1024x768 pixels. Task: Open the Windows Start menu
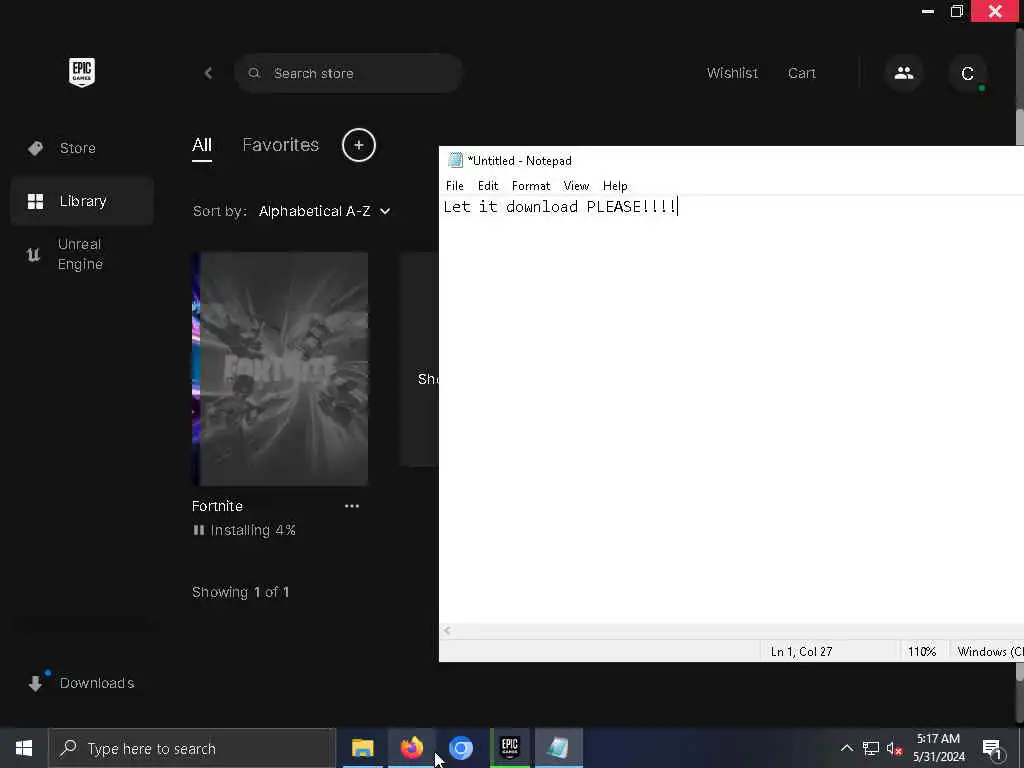click(x=24, y=748)
